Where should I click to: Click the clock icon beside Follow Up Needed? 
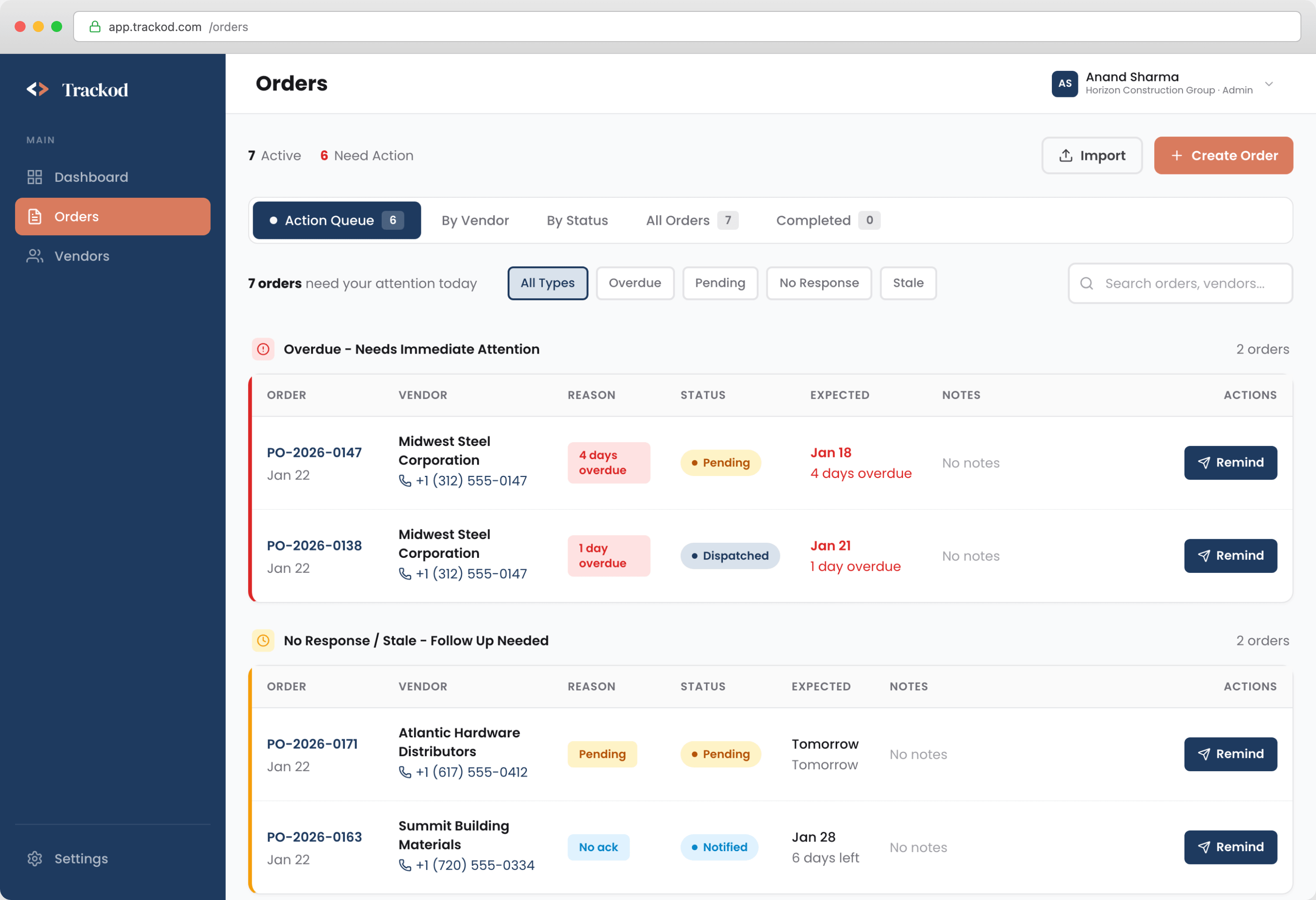(263, 640)
